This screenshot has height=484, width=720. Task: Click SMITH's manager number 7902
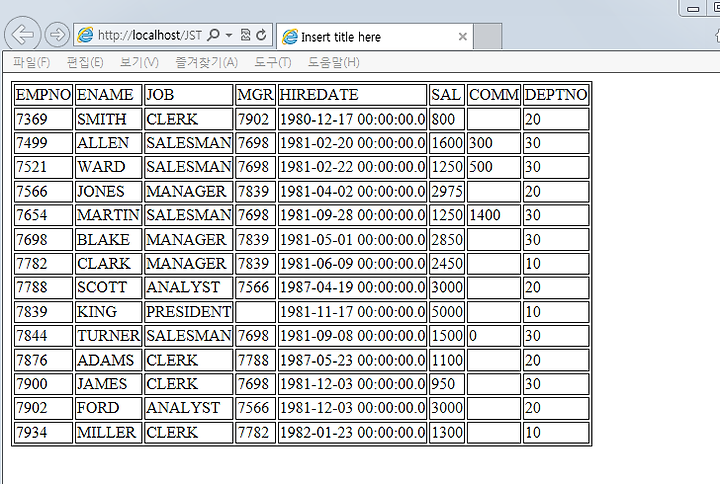coord(253,119)
